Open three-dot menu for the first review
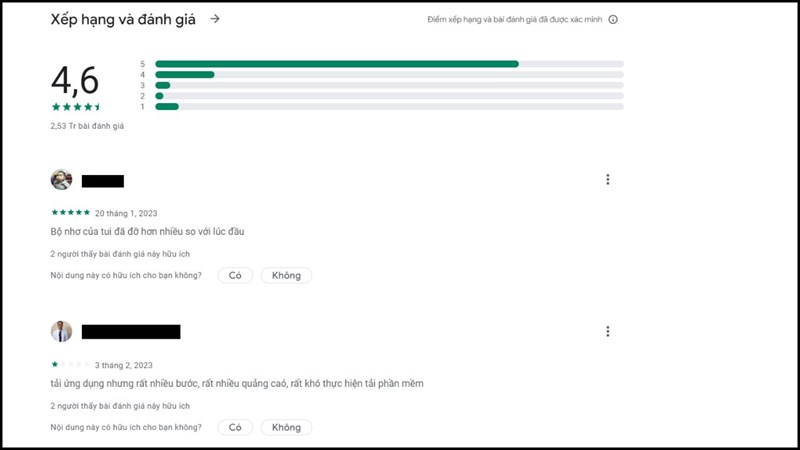This screenshot has width=800, height=450. pos(607,180)
